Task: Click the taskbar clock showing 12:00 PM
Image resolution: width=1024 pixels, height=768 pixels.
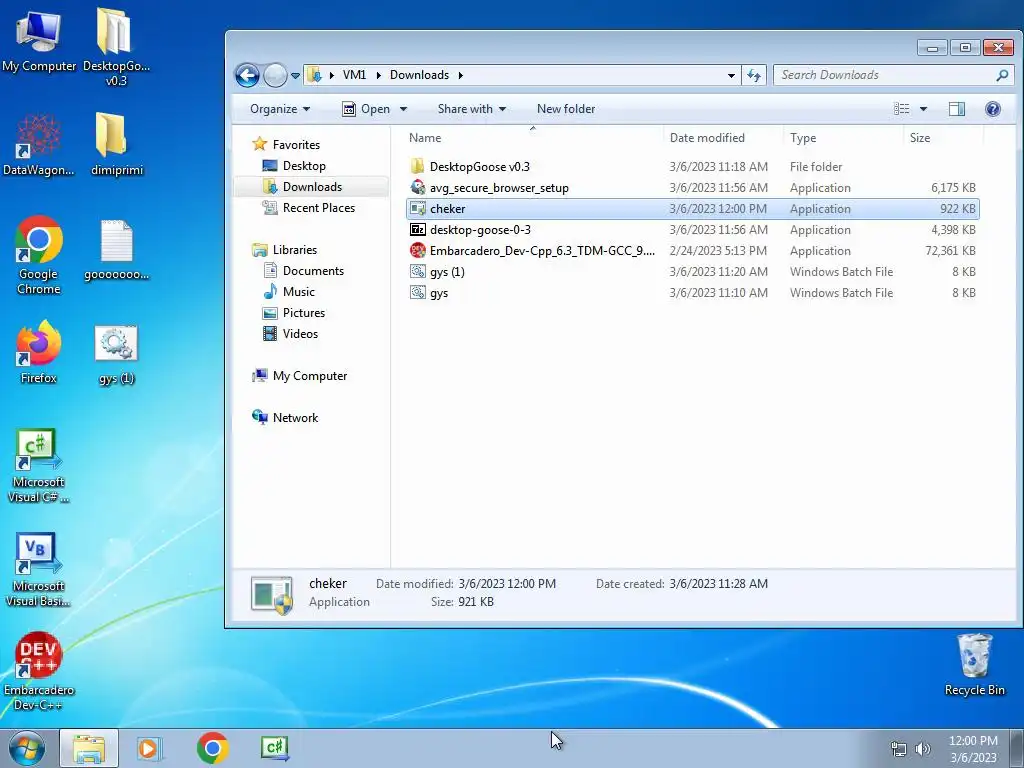Action: (973, 748)
